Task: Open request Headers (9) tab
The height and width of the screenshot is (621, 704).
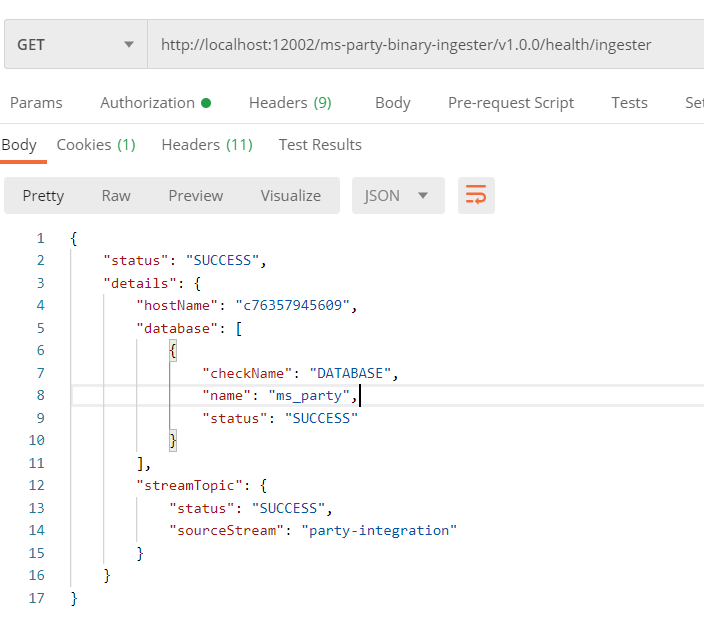Action: click(x=290, y=103)
